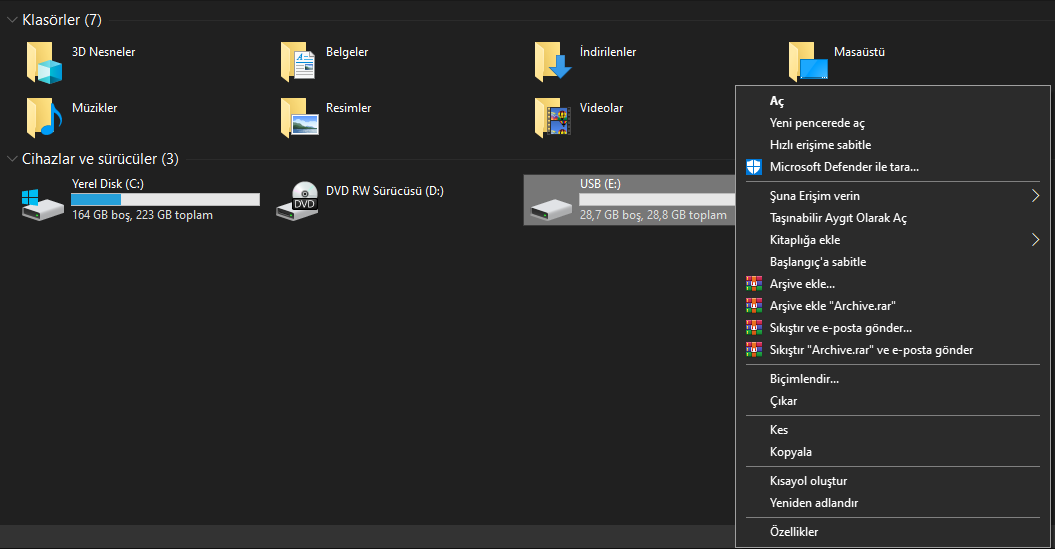Click WinRAR icon beside Arşive ekle "Archive.rar"
The height and width of the screenshot is (549, 1055).
(x=754, y=306)
